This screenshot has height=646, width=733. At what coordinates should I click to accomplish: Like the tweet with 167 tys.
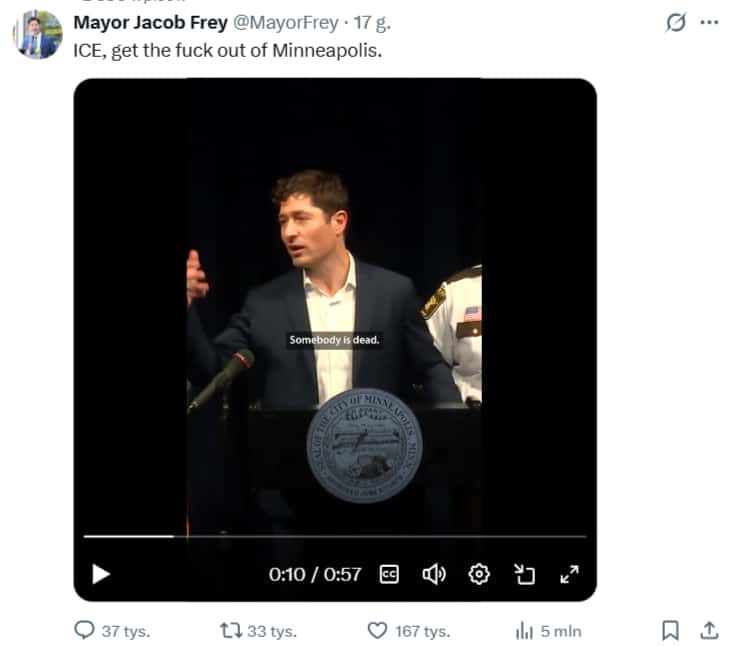coord(409,631)
